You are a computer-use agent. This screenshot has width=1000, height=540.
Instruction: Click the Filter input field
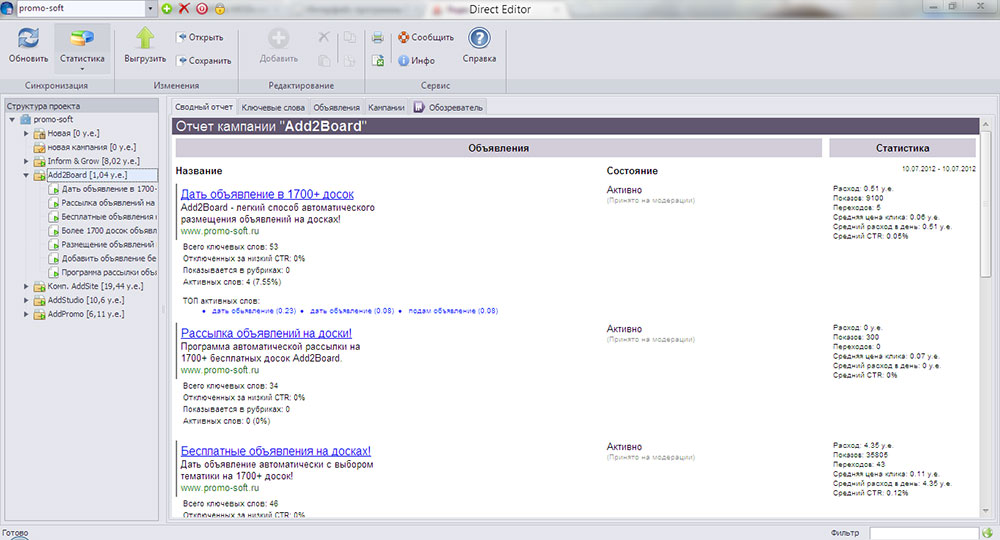tap(923, 533)
